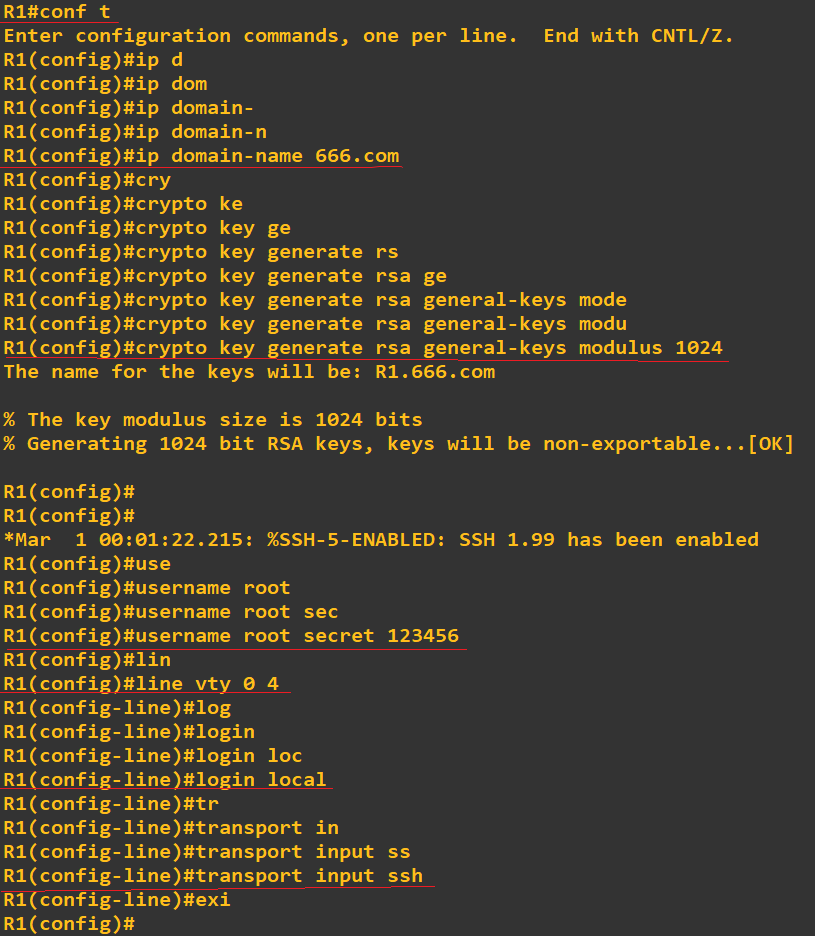Click the "R1(config-line)#tr" partial command line
The height and width of the screenshot is (936, 815).
coord(110,804)
